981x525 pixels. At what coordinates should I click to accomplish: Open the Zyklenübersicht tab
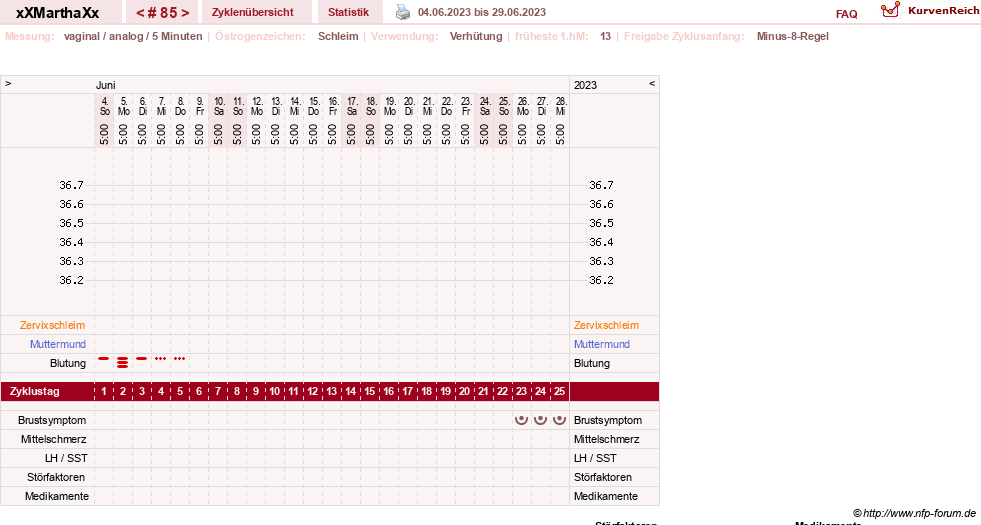(x=253, y=12)
